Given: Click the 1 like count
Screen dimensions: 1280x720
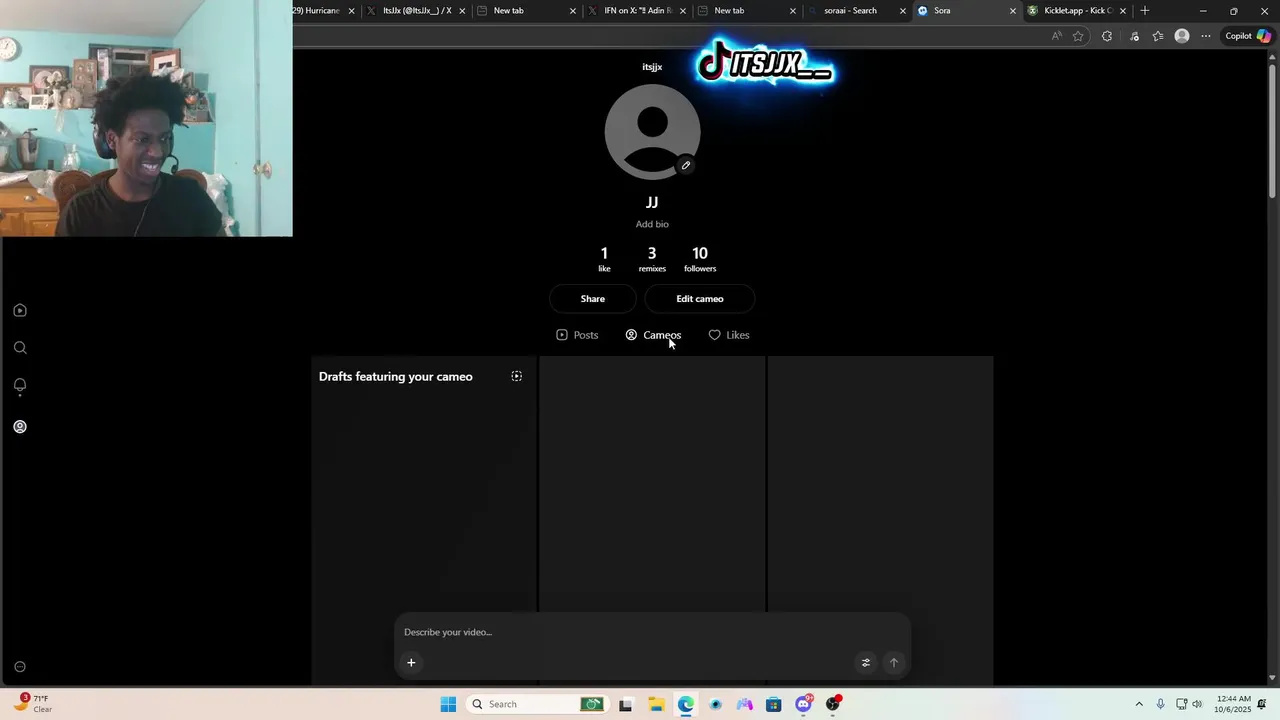Looking at the screenshot, I should [x=604, y=259].
